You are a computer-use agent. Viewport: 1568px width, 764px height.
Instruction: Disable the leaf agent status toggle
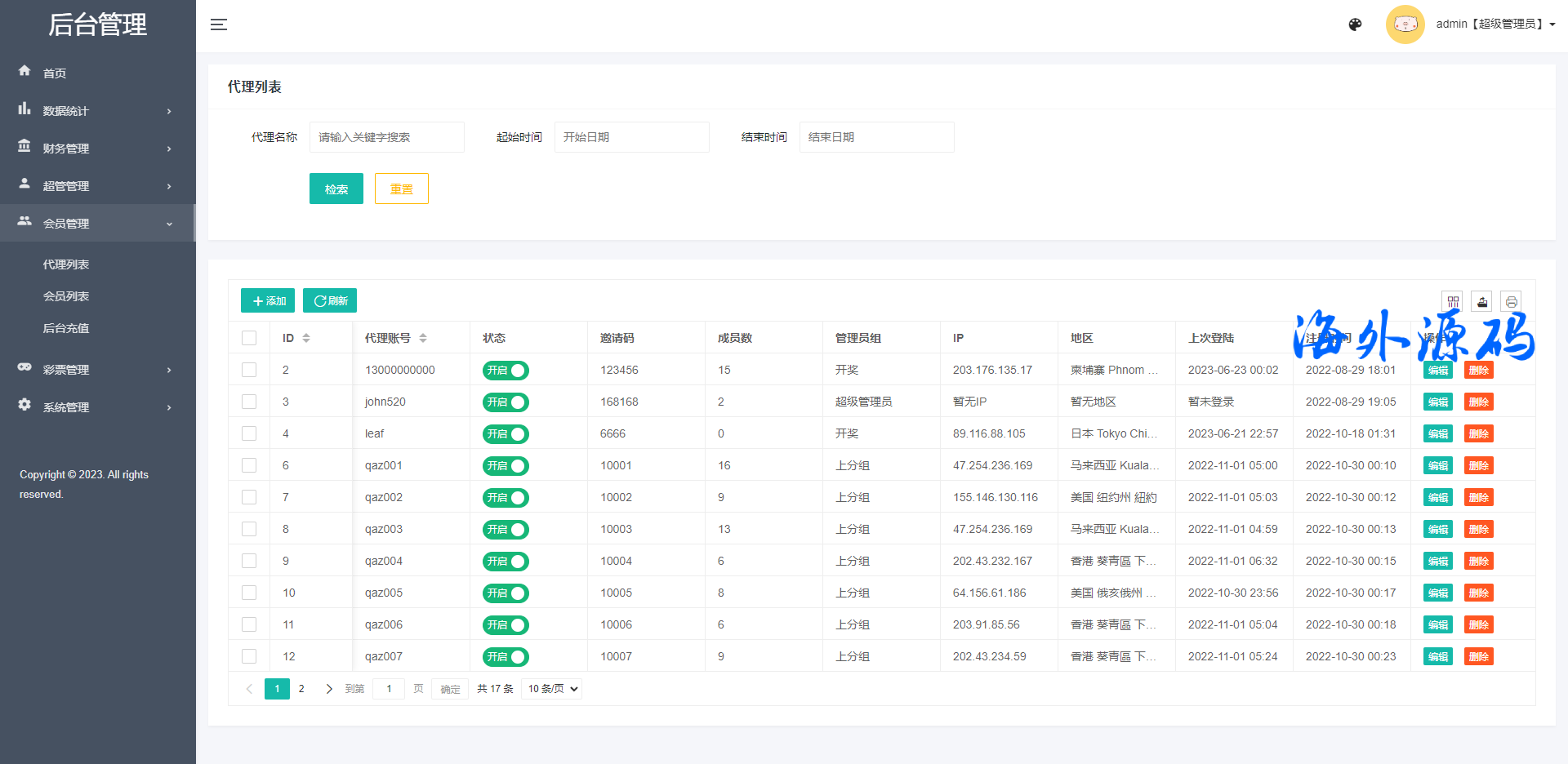point(506,434)
